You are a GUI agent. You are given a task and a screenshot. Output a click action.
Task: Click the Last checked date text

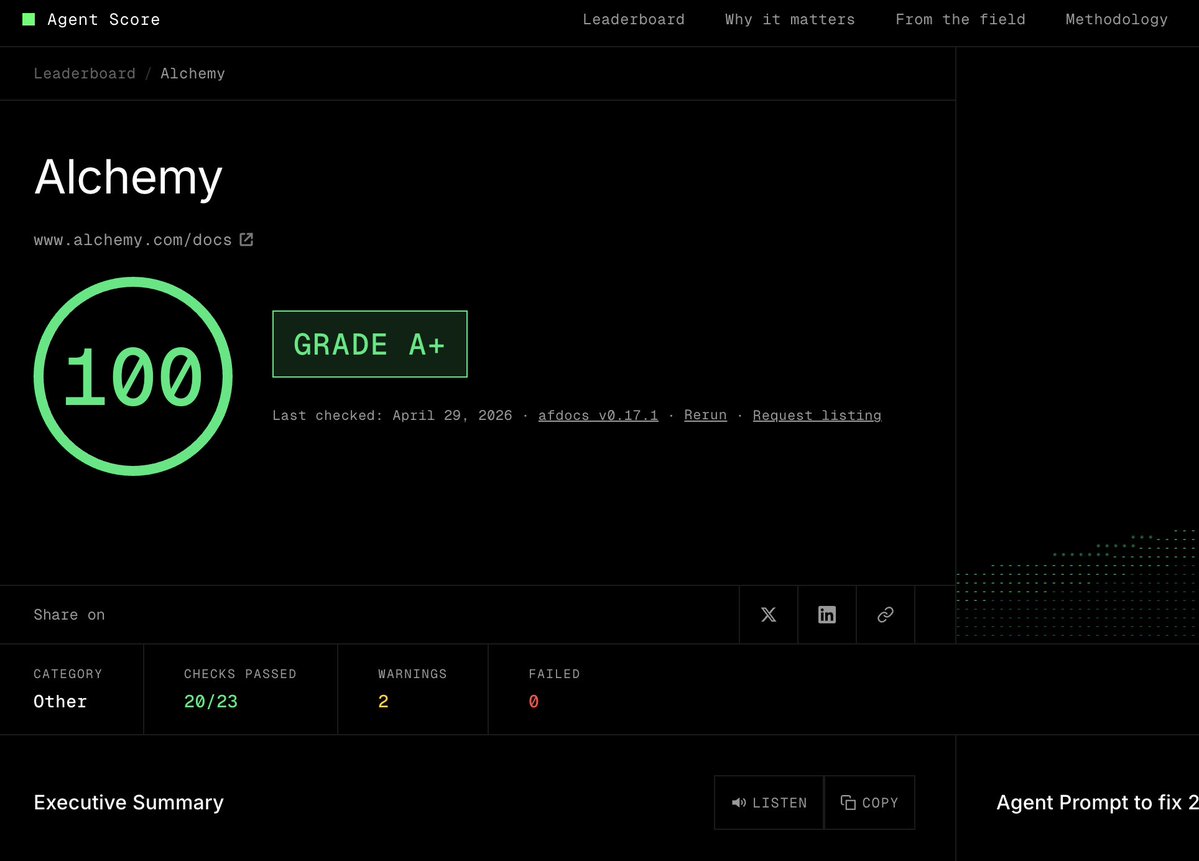point(392,415)
